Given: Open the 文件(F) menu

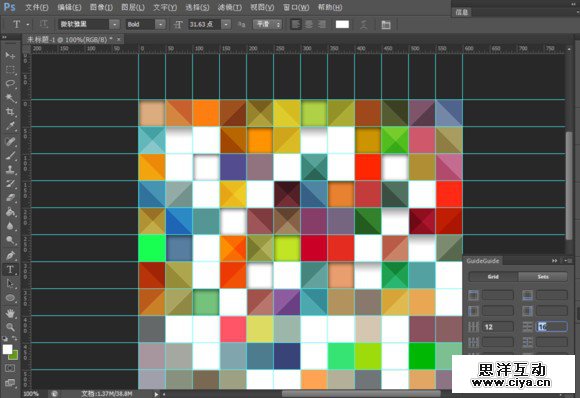Looking at the screenshot, I should coord(37,7).
